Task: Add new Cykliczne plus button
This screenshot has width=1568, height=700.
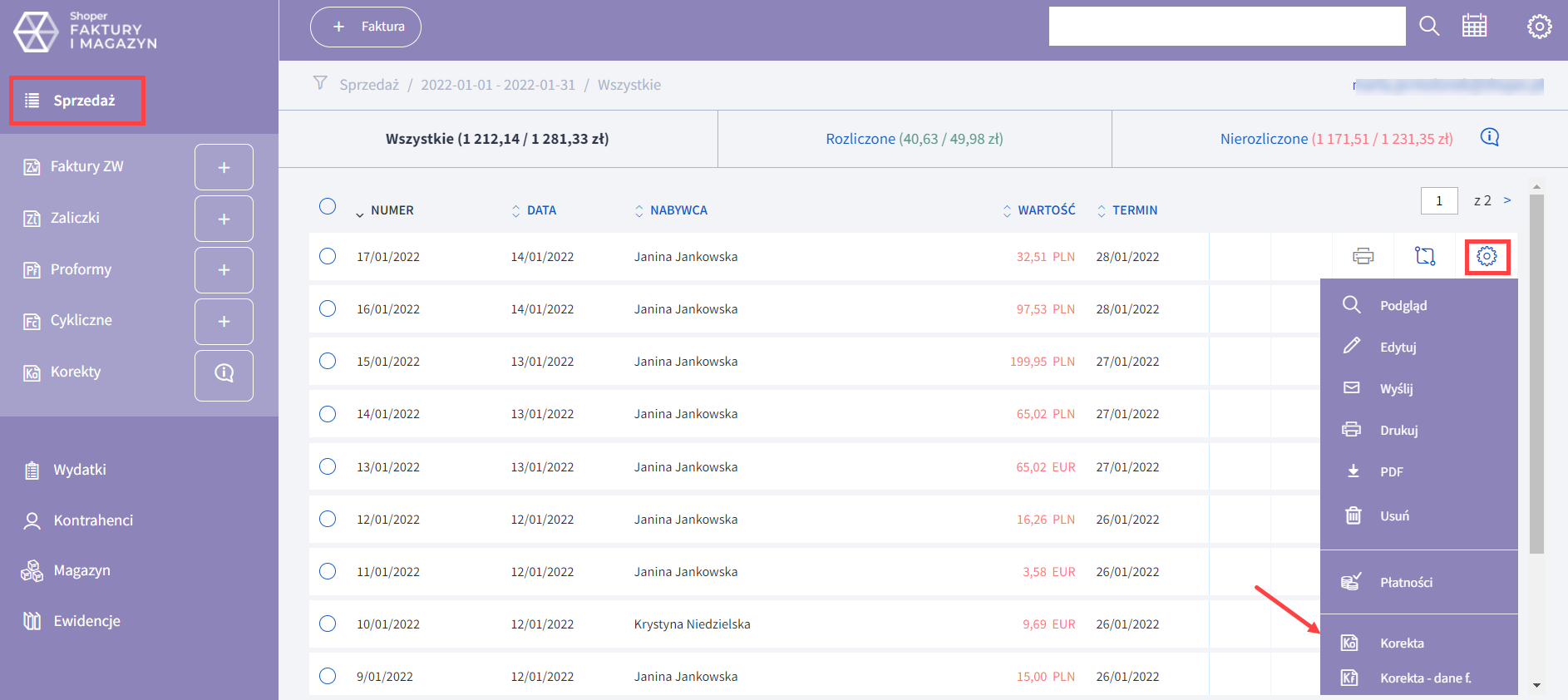Action: click(224, 321)
